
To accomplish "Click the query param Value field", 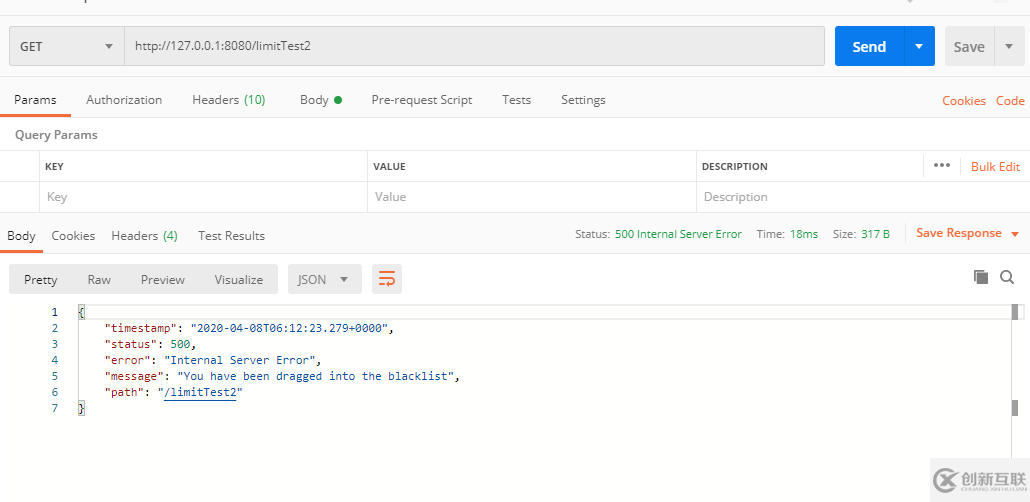I will (531, 196).
